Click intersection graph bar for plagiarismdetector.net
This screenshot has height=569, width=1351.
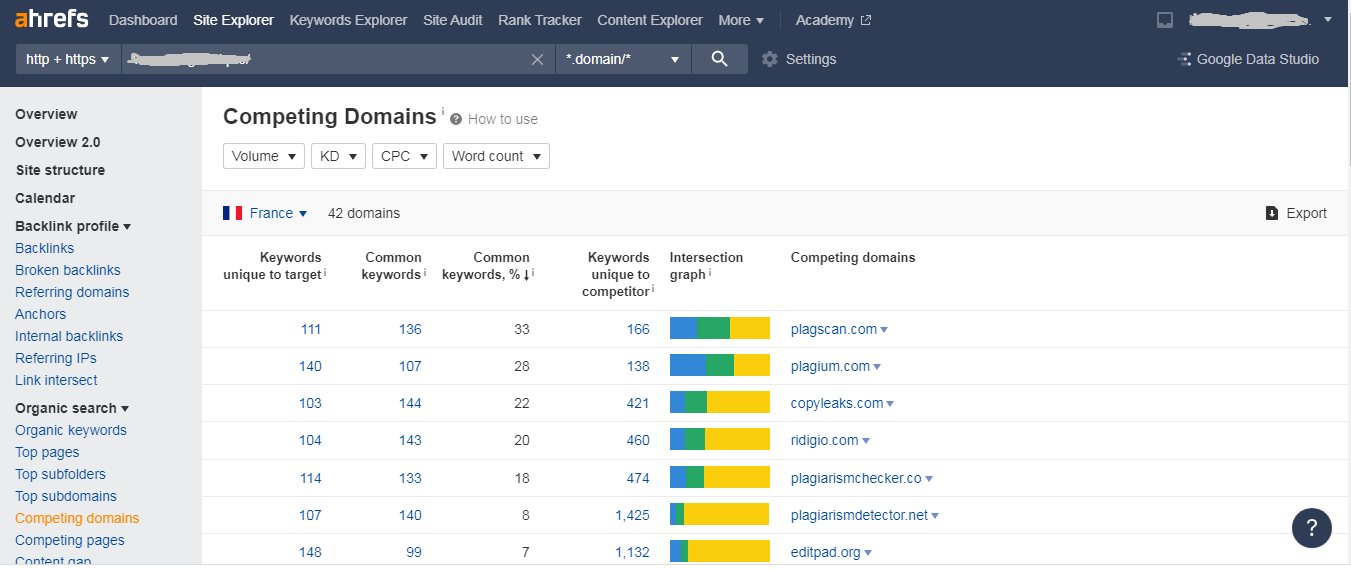click(x=720, y=514)
